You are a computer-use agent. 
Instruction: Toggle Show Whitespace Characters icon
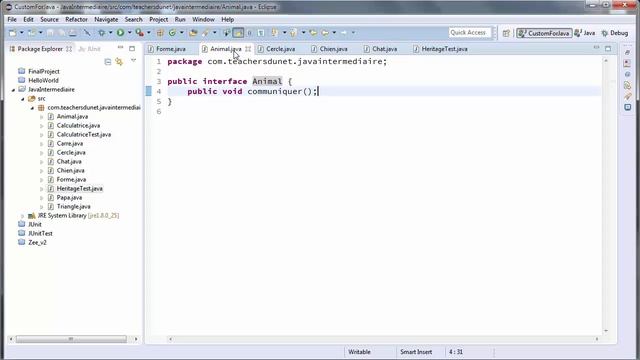(x=261, y=33)
